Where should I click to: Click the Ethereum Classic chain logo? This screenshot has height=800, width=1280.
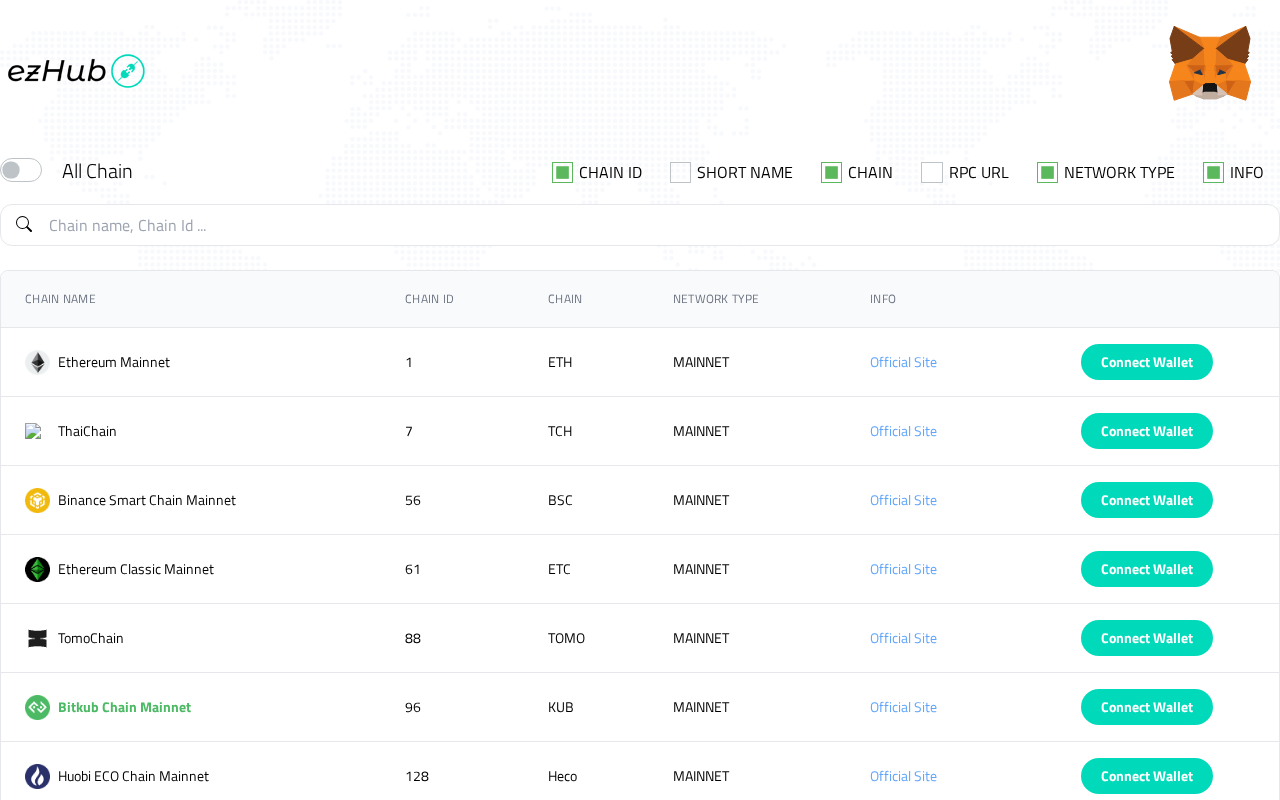pos(37,569)
